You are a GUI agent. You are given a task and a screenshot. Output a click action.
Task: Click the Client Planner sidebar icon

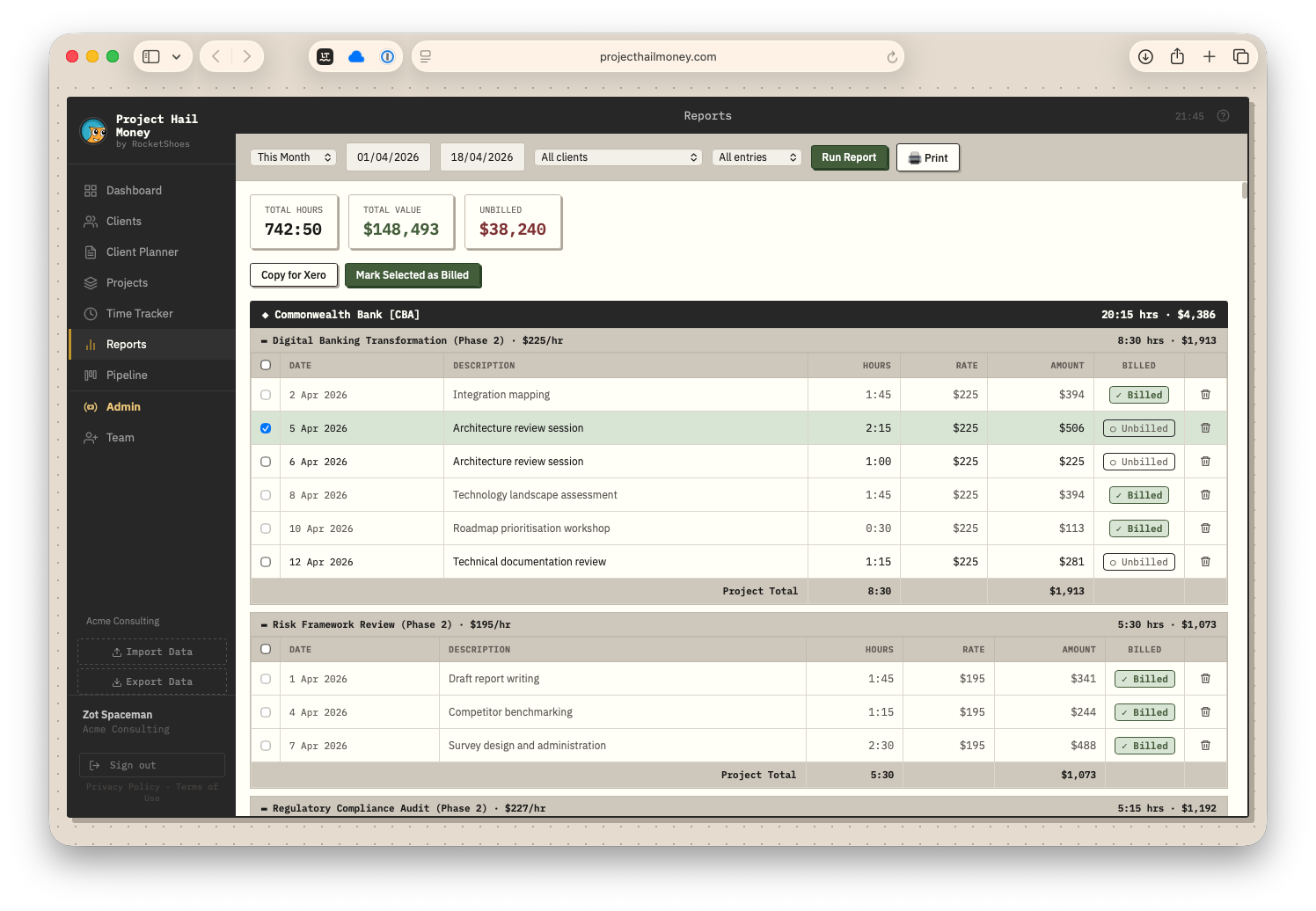pos(91,251)
